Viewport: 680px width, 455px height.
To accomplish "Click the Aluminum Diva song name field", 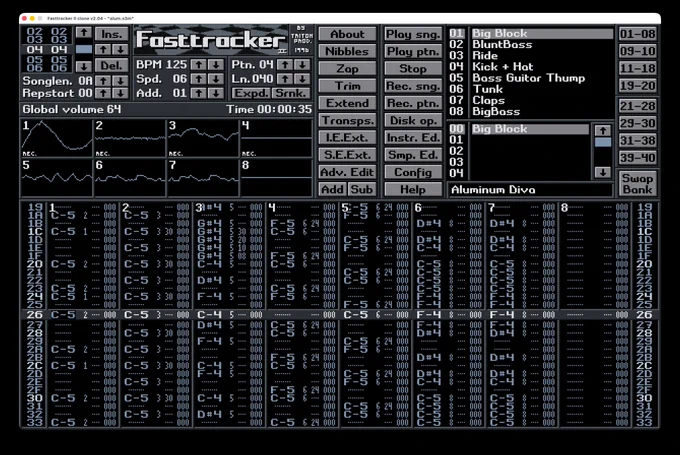I will click(x=530, y=190).
